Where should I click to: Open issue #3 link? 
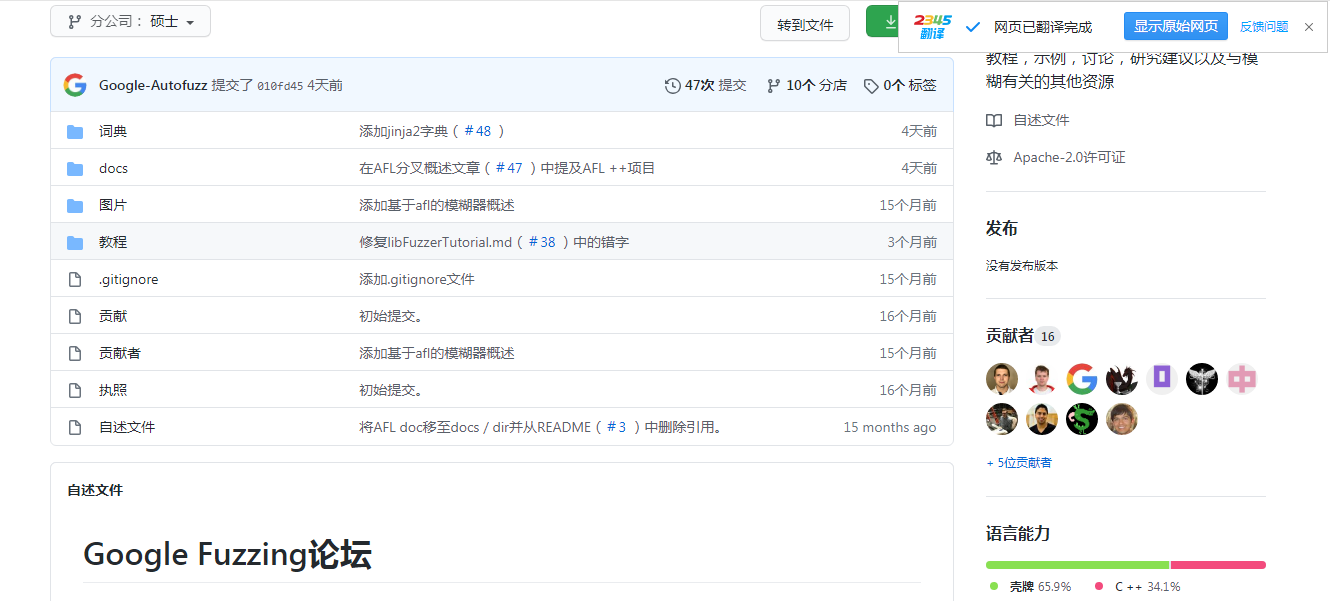click(616, 427)
